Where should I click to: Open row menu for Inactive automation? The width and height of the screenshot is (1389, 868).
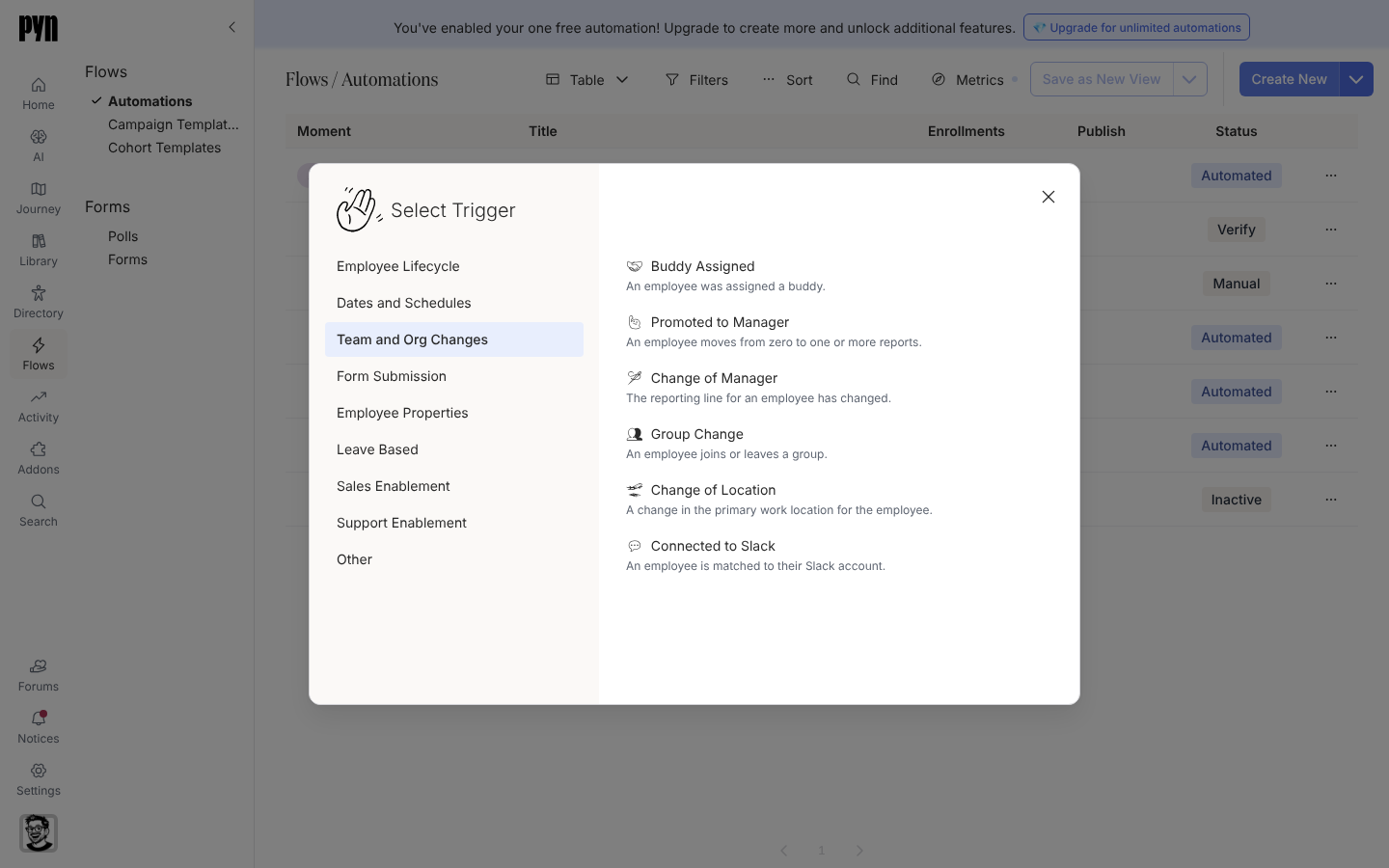[x=1331, y=500]
